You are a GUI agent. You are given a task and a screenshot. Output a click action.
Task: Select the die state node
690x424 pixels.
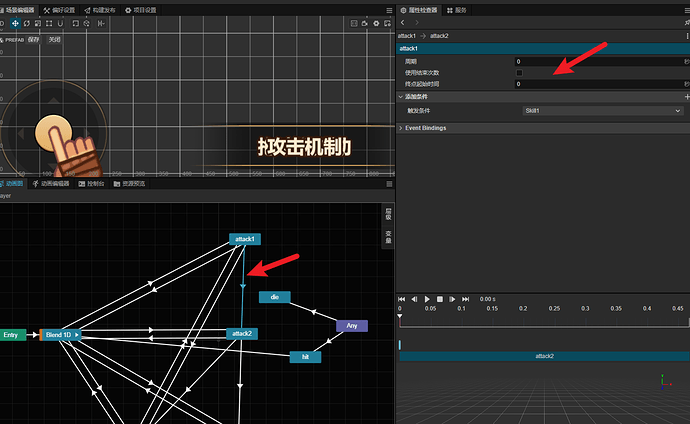[275, 297]
